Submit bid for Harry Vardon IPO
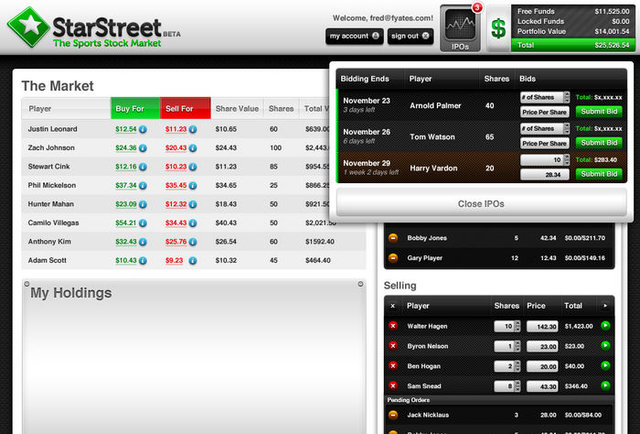640x434 pixels. point(599,174)
